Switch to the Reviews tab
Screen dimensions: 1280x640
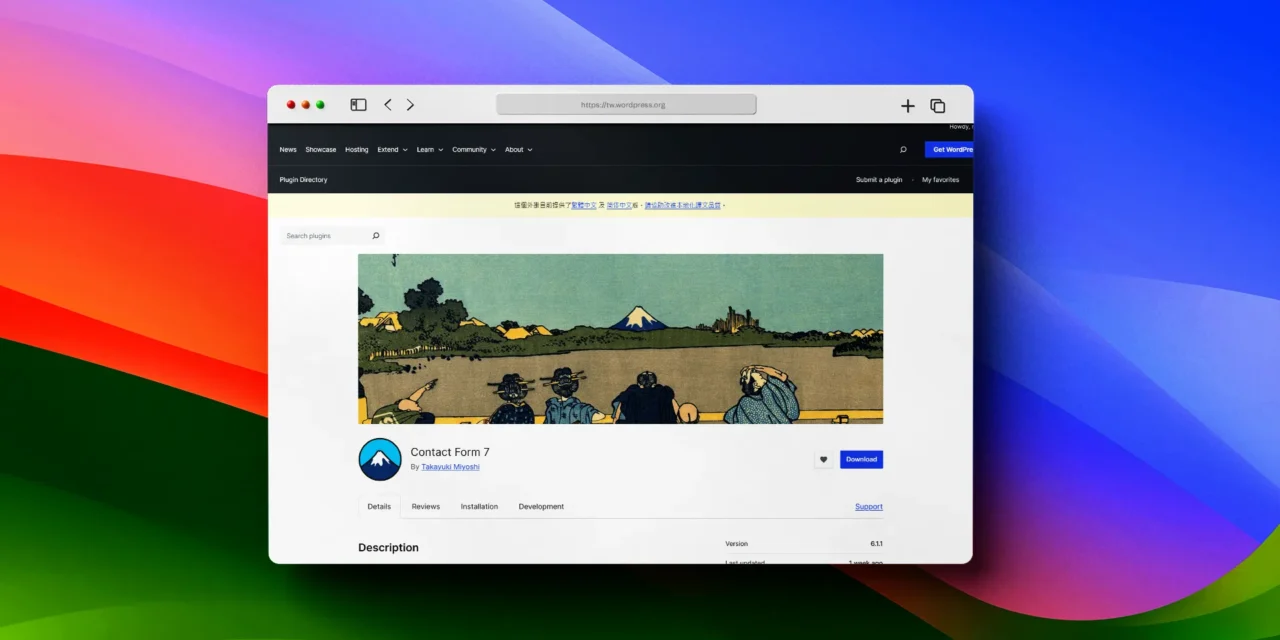point(426,507)
